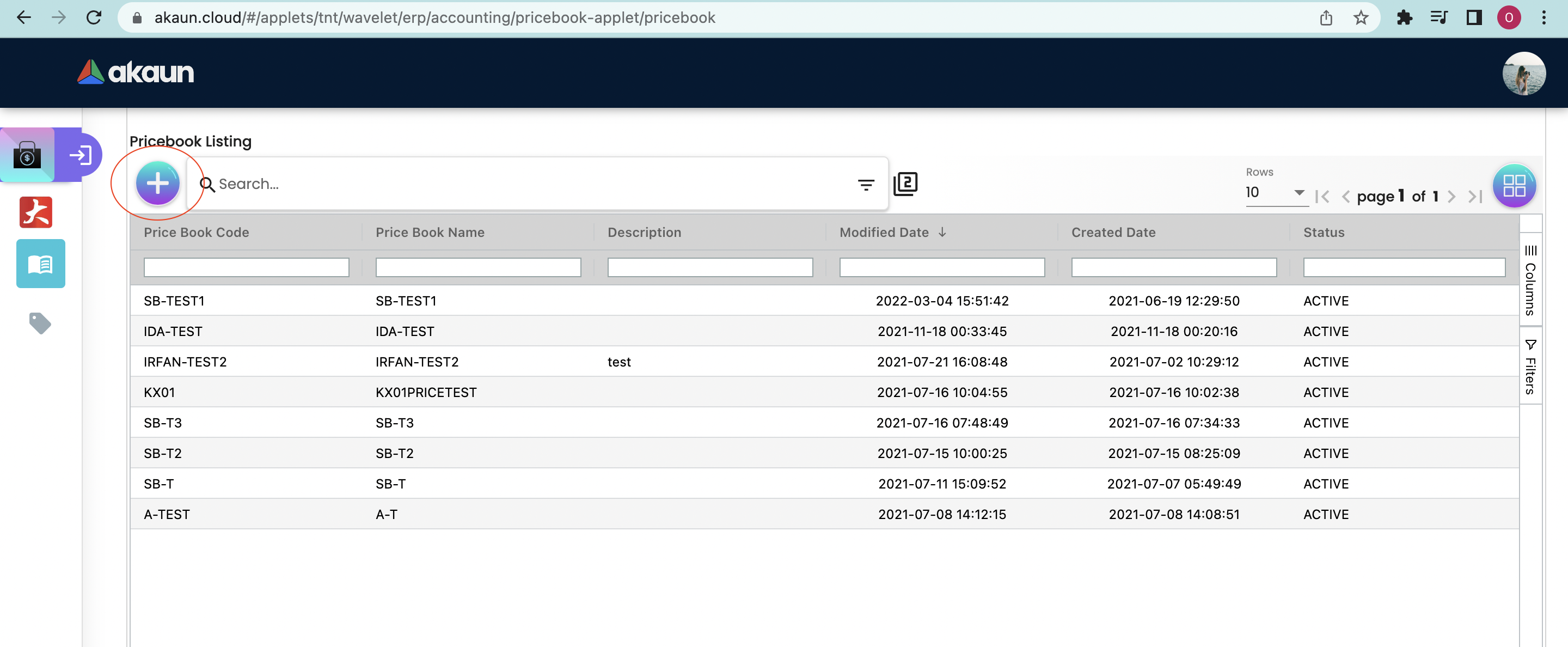Go to the last page arrow
Image resolution: width=1568 pixels, height=647 pixels.
coord(1475,197)
